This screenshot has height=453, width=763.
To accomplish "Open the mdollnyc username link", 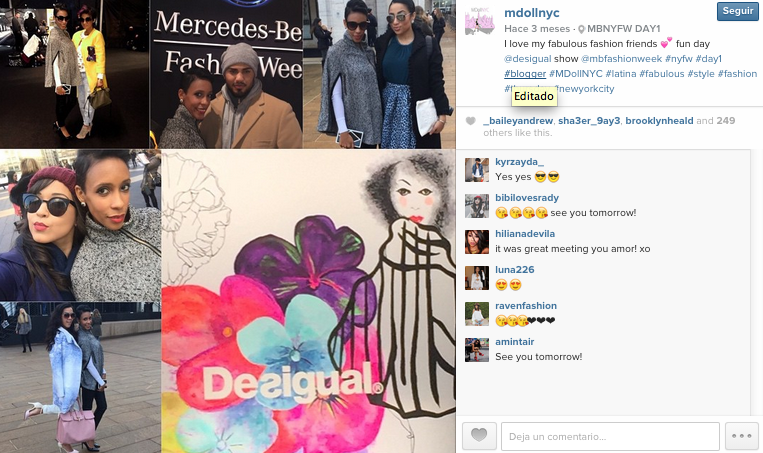I will coord(532,13).
